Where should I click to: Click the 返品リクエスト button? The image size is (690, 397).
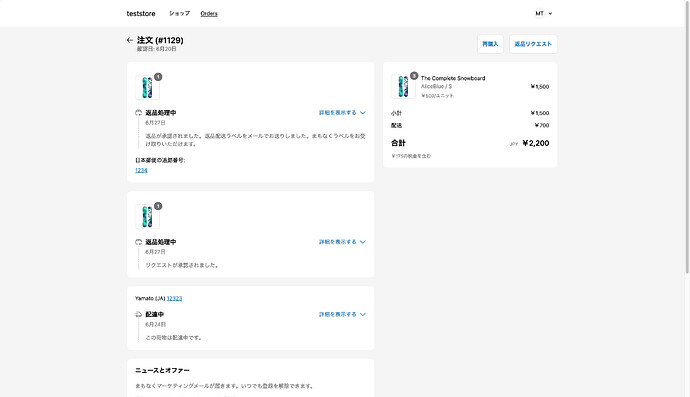pyautogui.click(x=533, y=44)
